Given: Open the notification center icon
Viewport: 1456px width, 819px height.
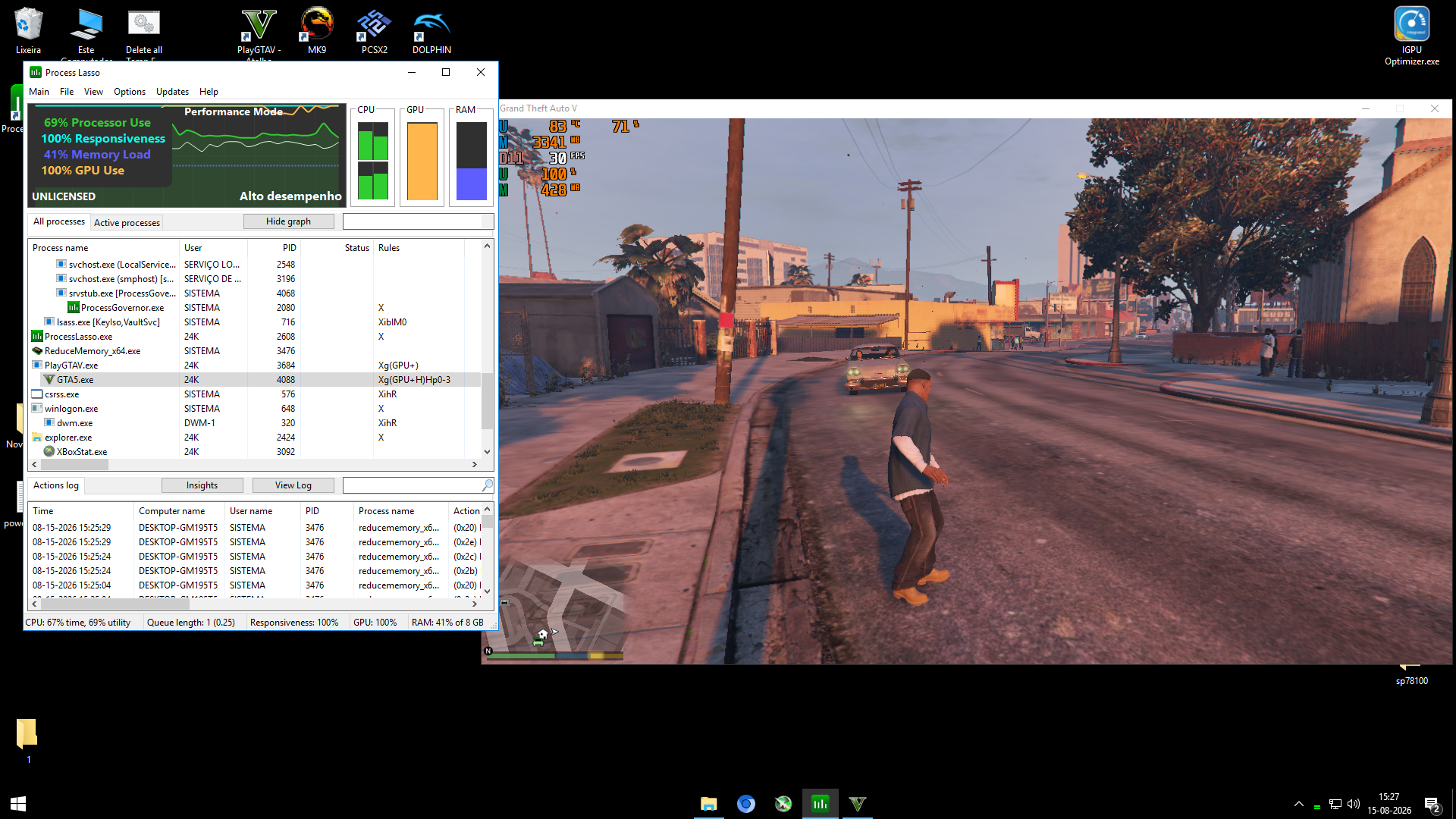Looking at the screenshot, I should coord(1432,804).
